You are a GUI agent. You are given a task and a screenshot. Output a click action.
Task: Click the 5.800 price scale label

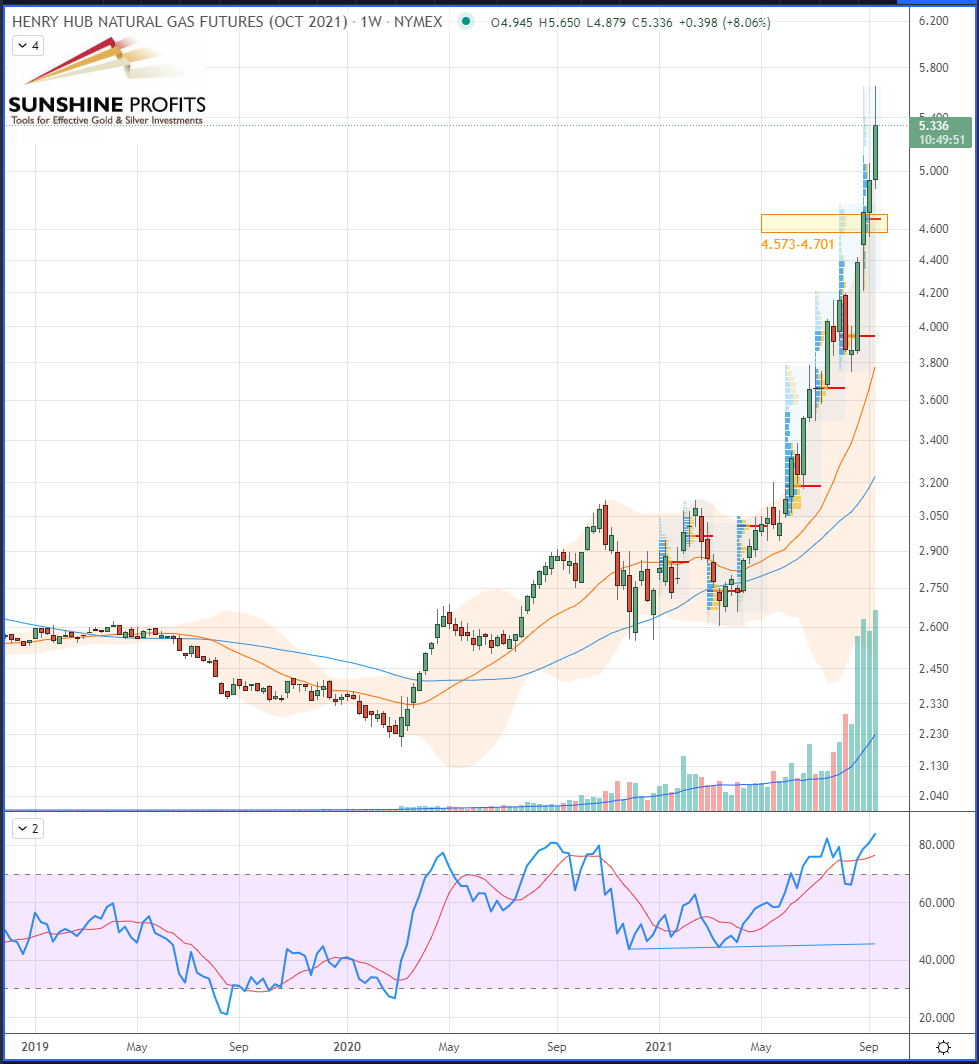tap(934, 68)
